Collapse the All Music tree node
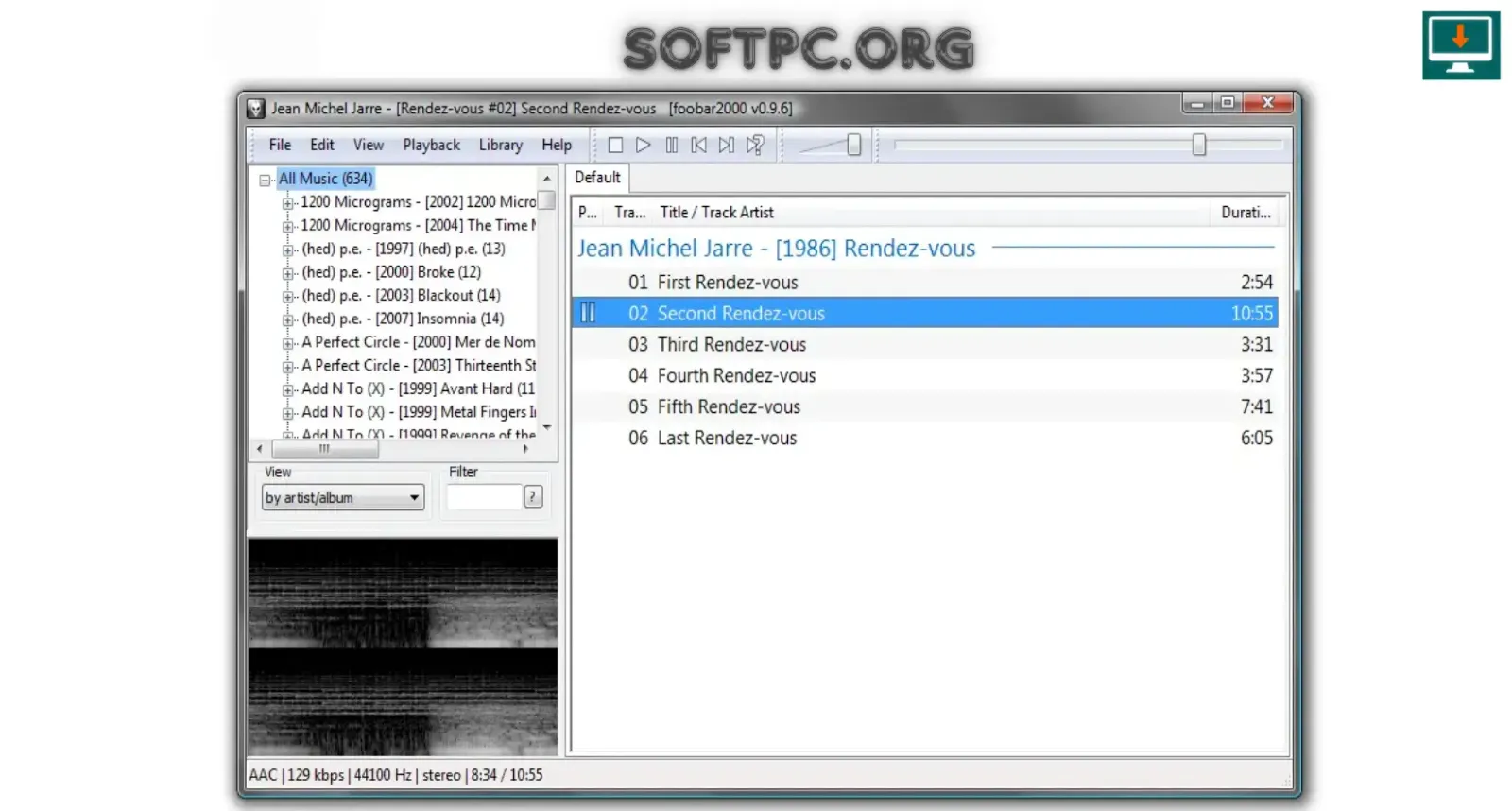This screenshot has width=1512, height=811. [x=266, y=180]
